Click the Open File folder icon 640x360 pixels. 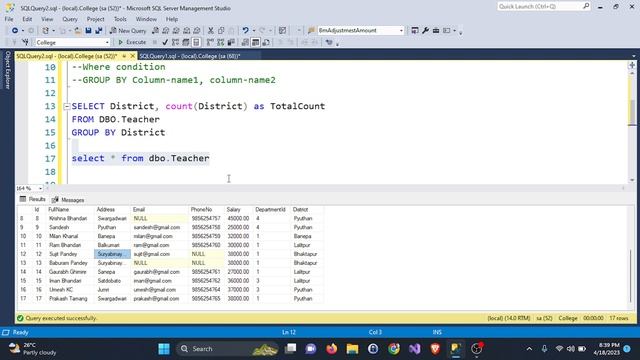pyautogui.click(x=77, y=31)
